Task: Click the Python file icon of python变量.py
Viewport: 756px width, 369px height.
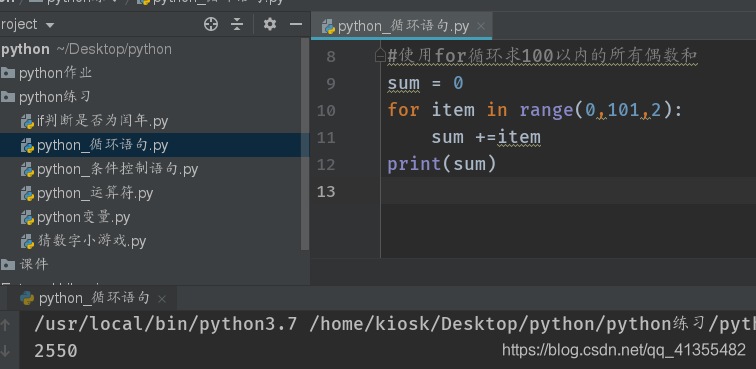Action: 27,217
